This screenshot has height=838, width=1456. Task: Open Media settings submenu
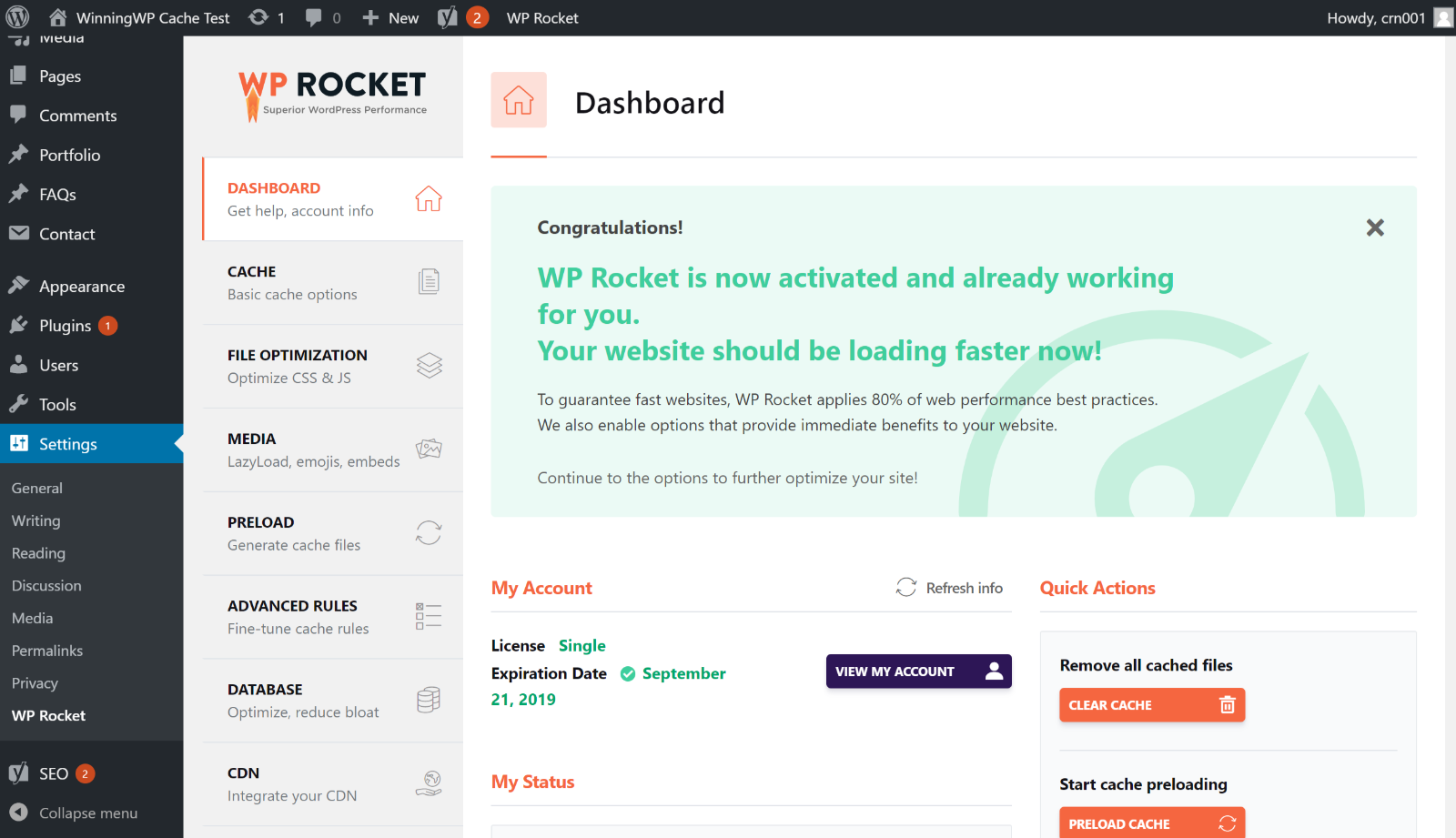coord(33,618)
